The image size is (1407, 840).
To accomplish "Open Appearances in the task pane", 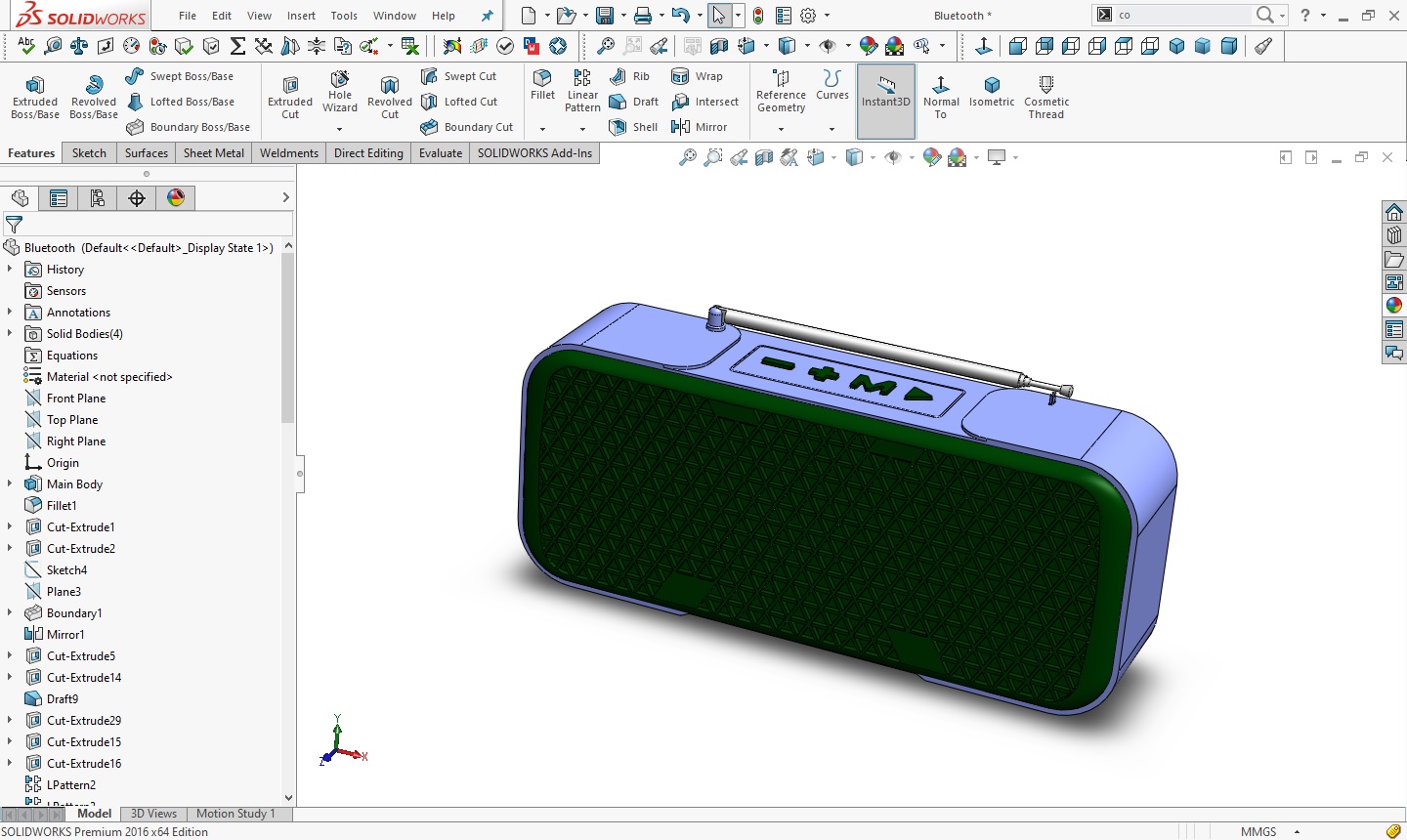I will click(x=1394, y=306).
